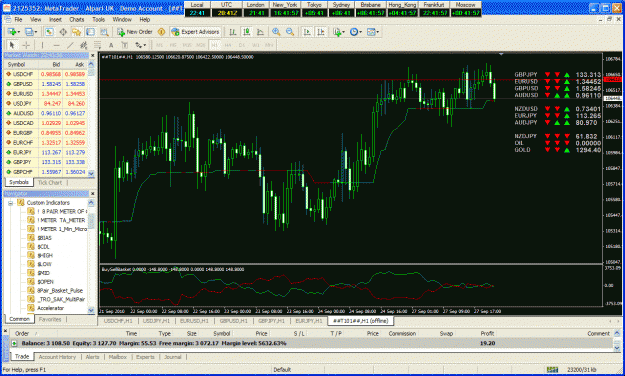Open the Tools menu

98,20
